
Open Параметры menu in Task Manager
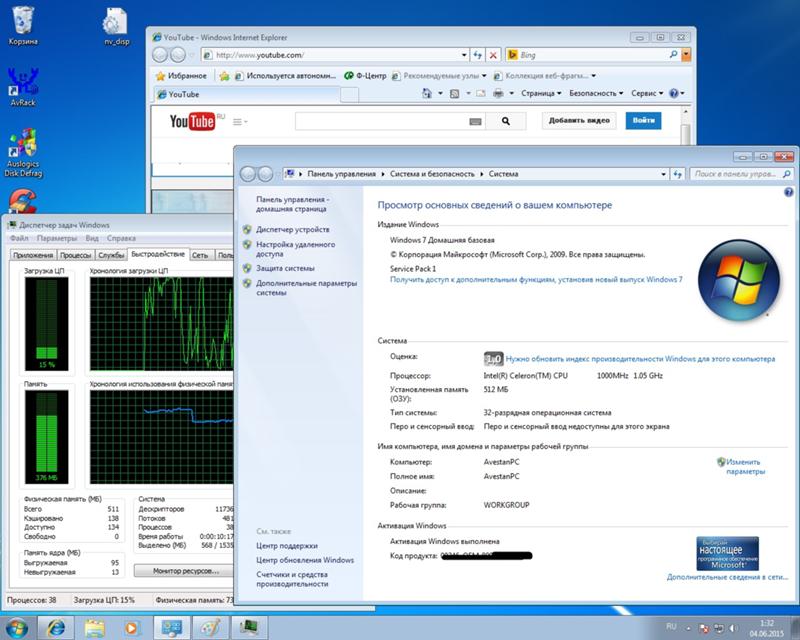[x=57, y=238]
